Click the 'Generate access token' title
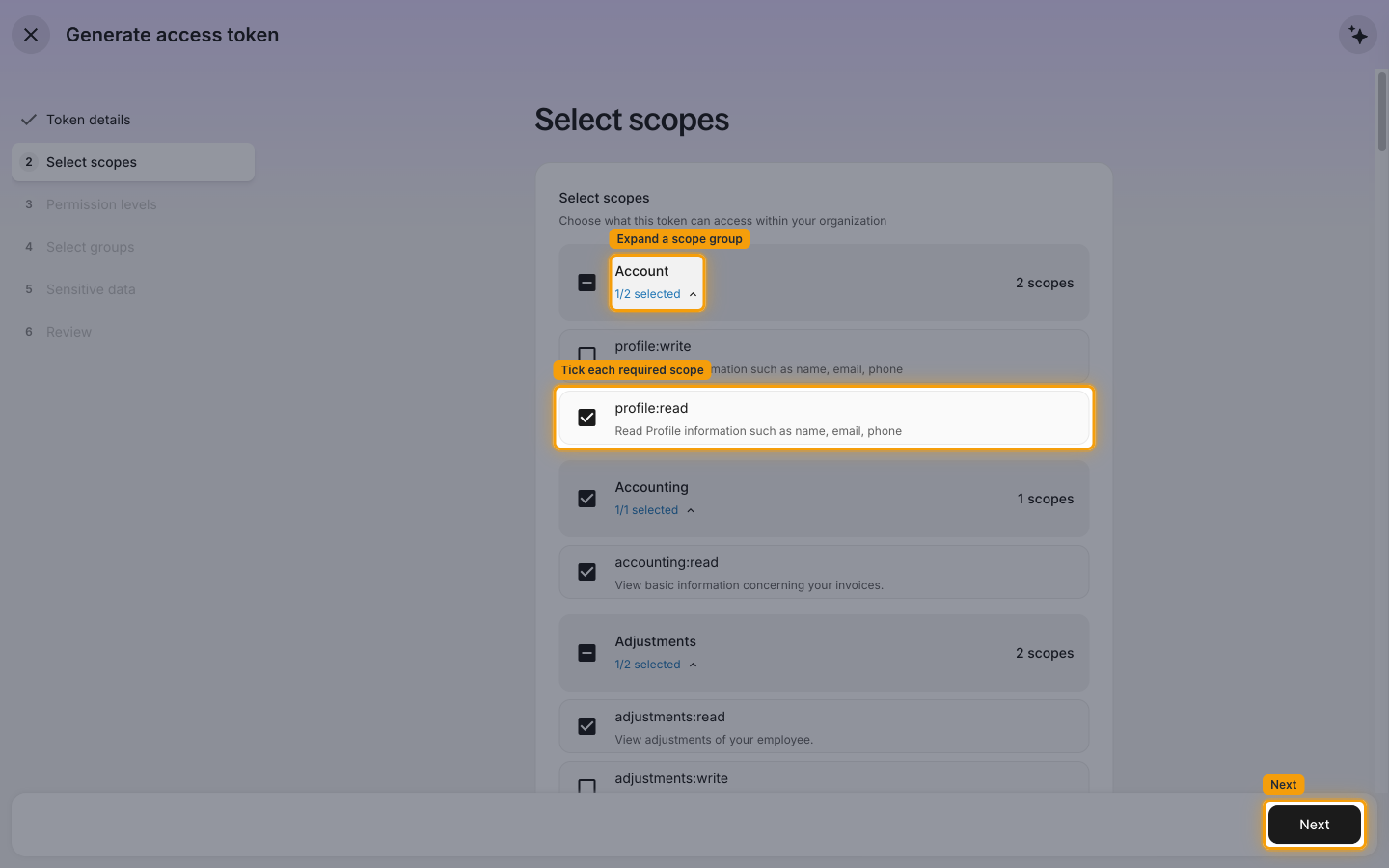Viewport: 1389px width, 868px height. pyautogui.click(x=172, y=35)
